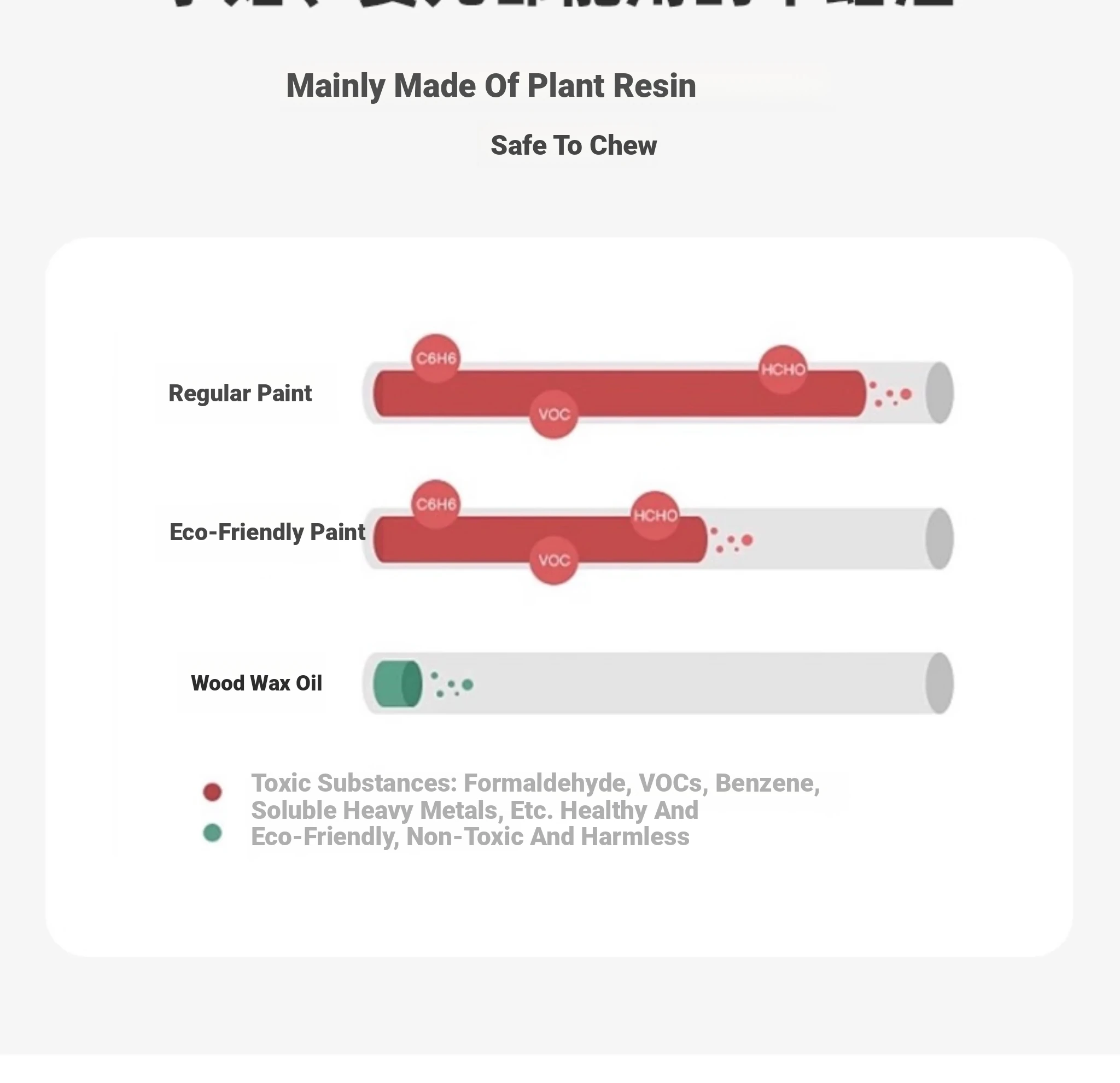Click the C6H6 bubble on Eco-Friendly Paint bar
Image resolution: width=1120 pixels, height=1083 pixels.
(436, 505)
